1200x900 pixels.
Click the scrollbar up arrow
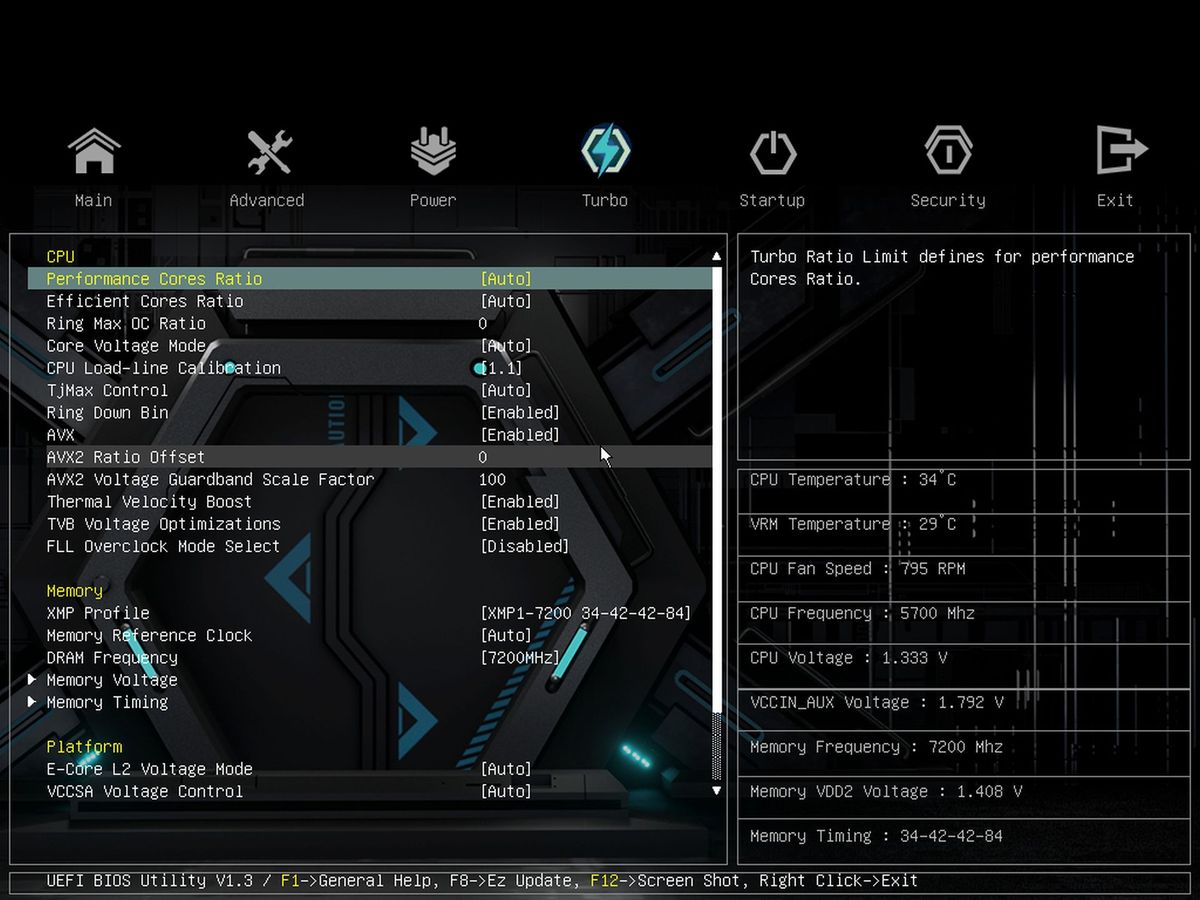716,257
